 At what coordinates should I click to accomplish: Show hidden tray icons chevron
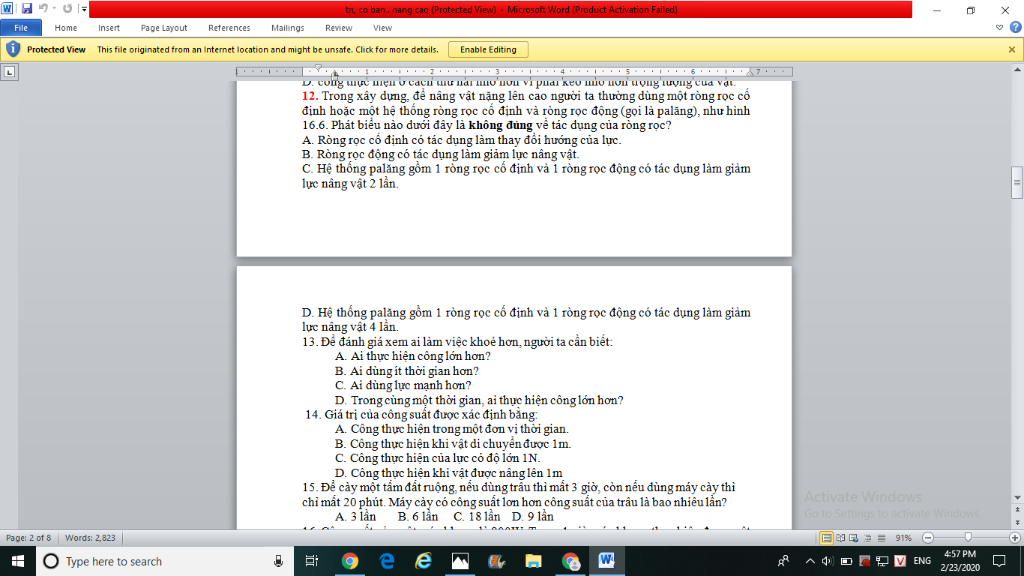pyautogui.click(x=810, y=561)
